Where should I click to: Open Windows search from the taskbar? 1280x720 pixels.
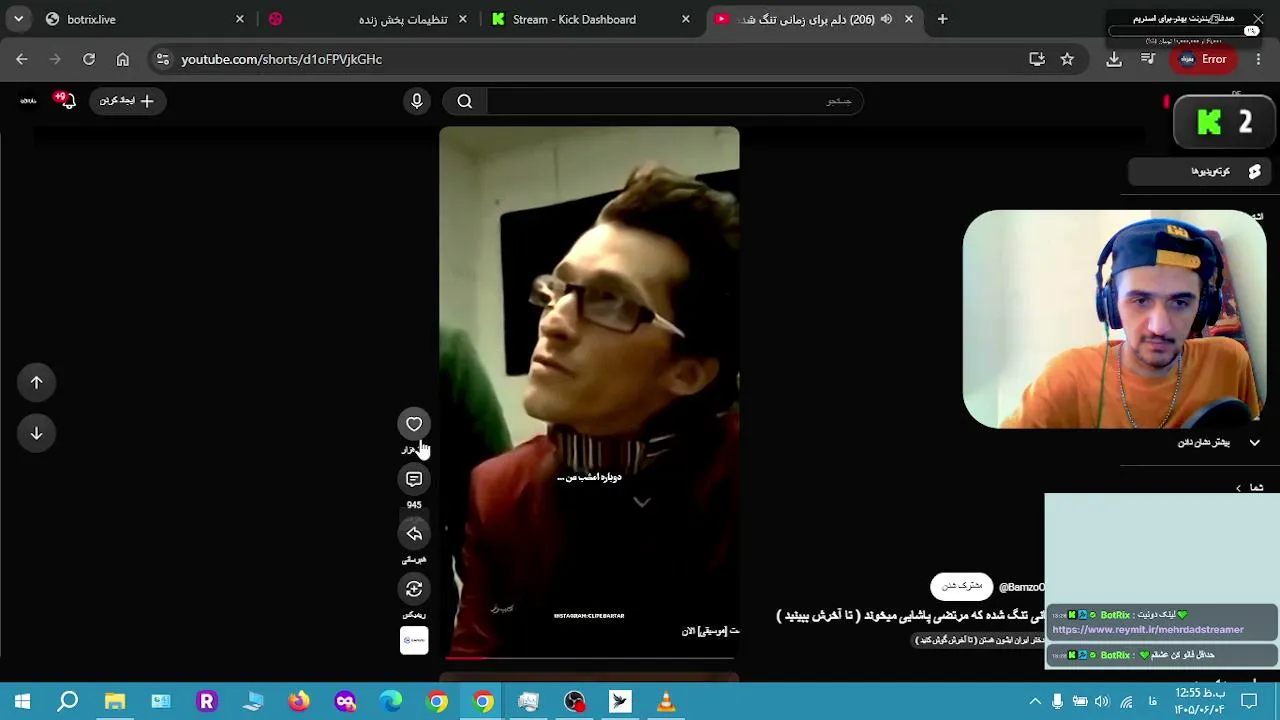click(x=68, y=702)
